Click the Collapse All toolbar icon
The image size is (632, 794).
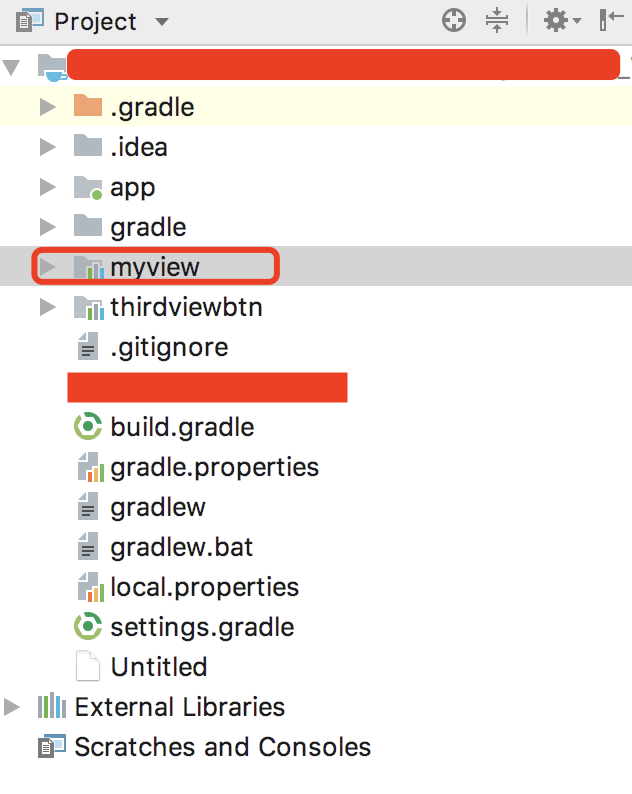(497, 20)
